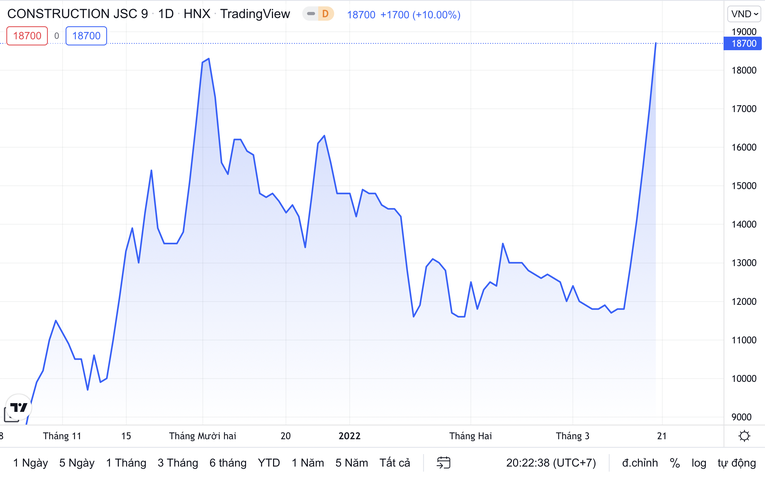The image size is (765, 478).
Task: Switch to YTD range
Action: click(x=269, y=463)
